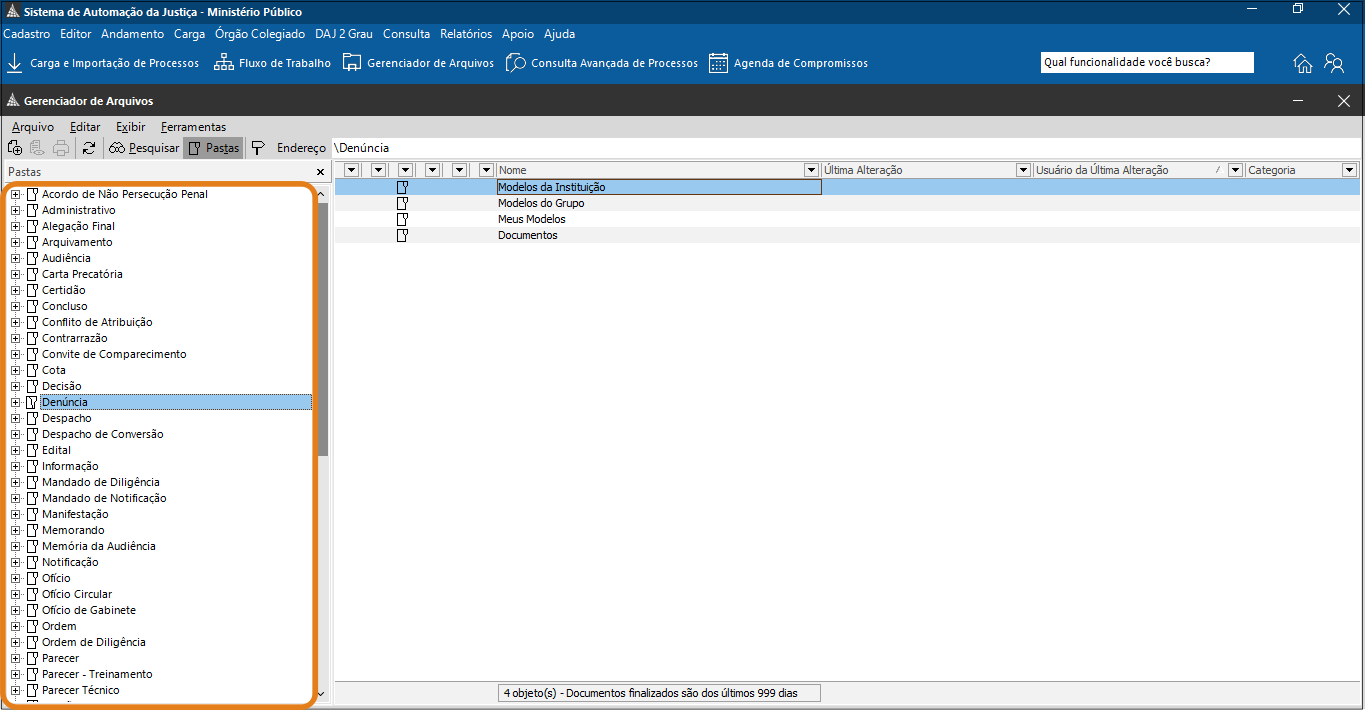Click the folder tree scrollbar down arrow
The width and height of the screenshot is (1365, 710).
pyautogui.click(x=321, y=693)
